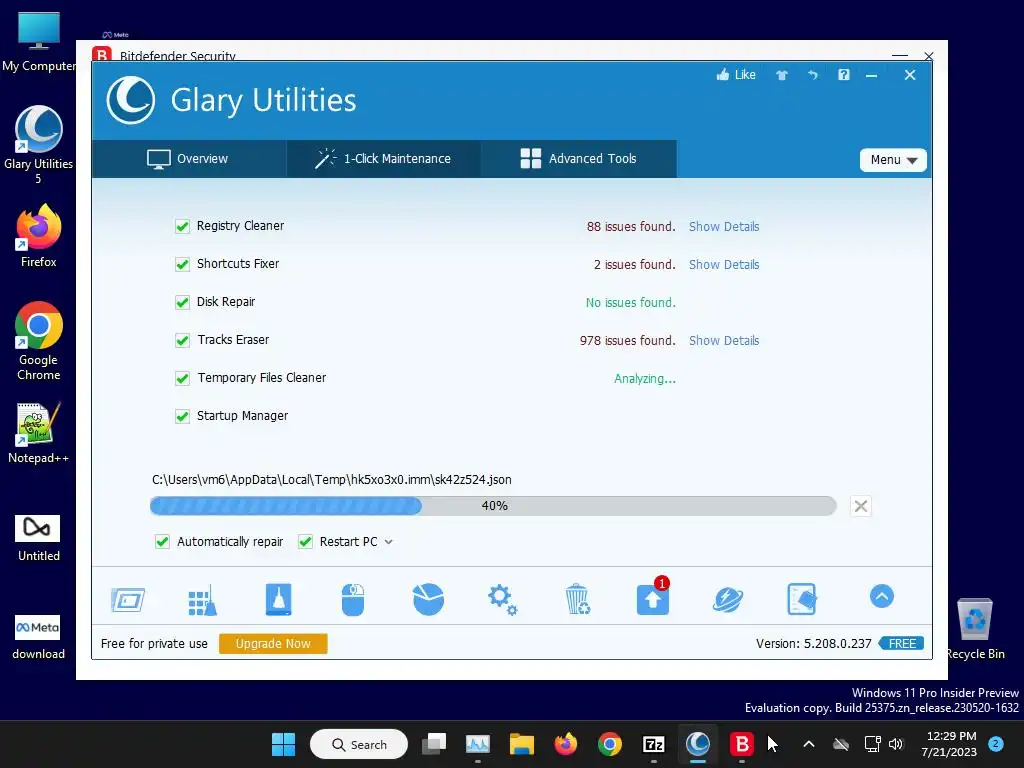
Task: Open Notepad++ desktop shortcut
Action: tap(39, 433)
